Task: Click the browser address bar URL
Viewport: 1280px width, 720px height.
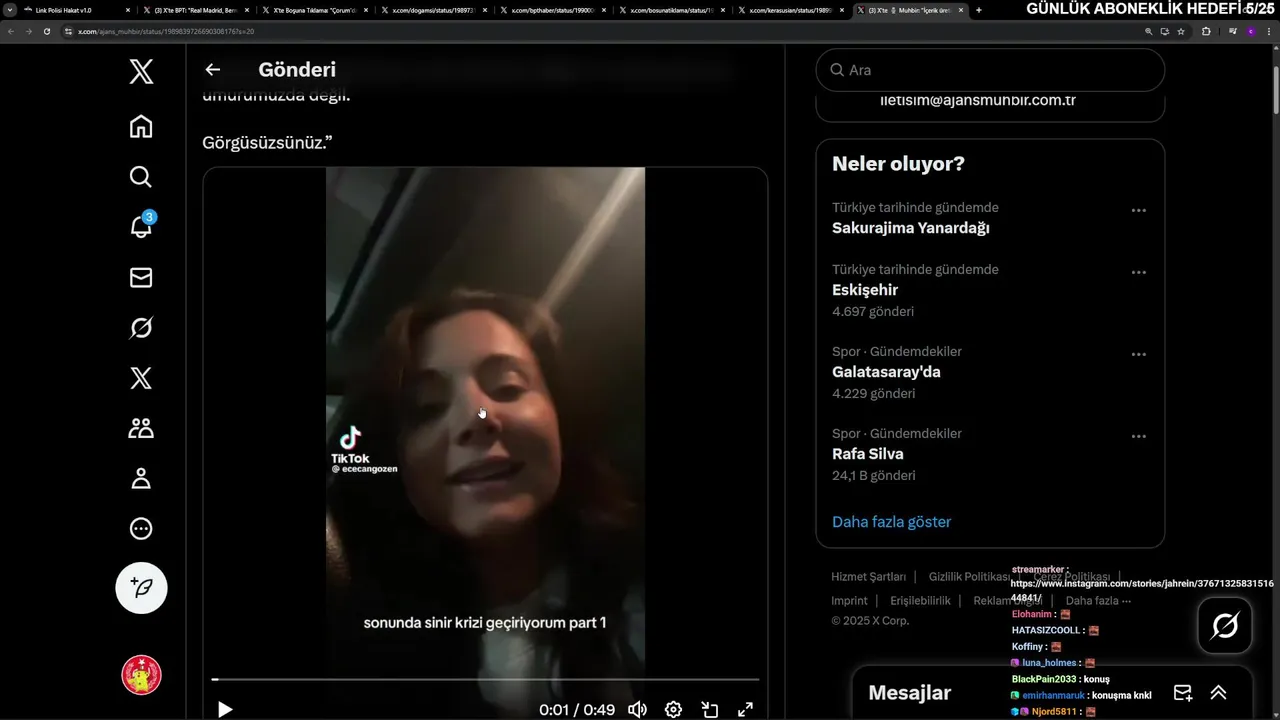Action: (166, 31)
